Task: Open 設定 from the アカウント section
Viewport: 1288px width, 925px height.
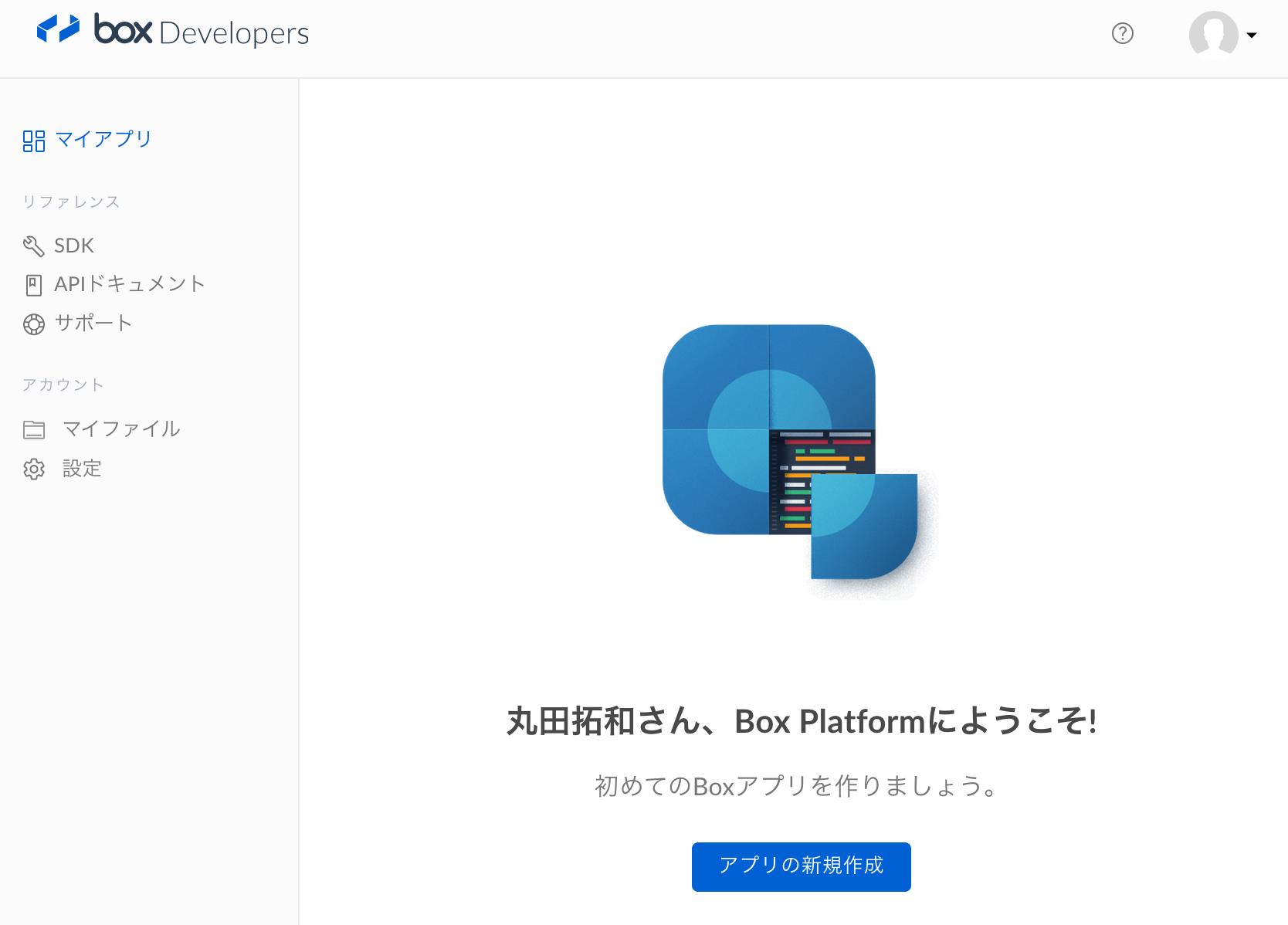Action: tap(81, 469)
